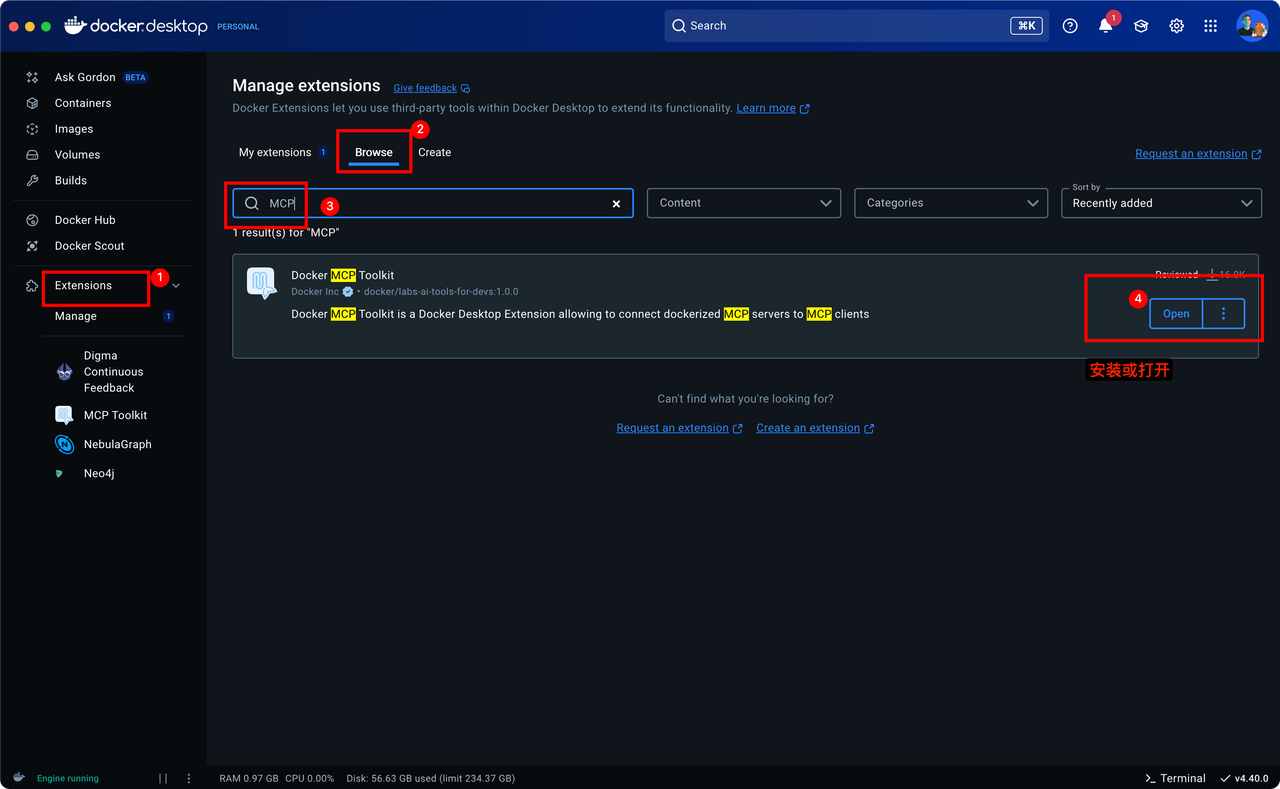Clear the MCP search text
Screen dimensions: 1280x789
(616, 203)
